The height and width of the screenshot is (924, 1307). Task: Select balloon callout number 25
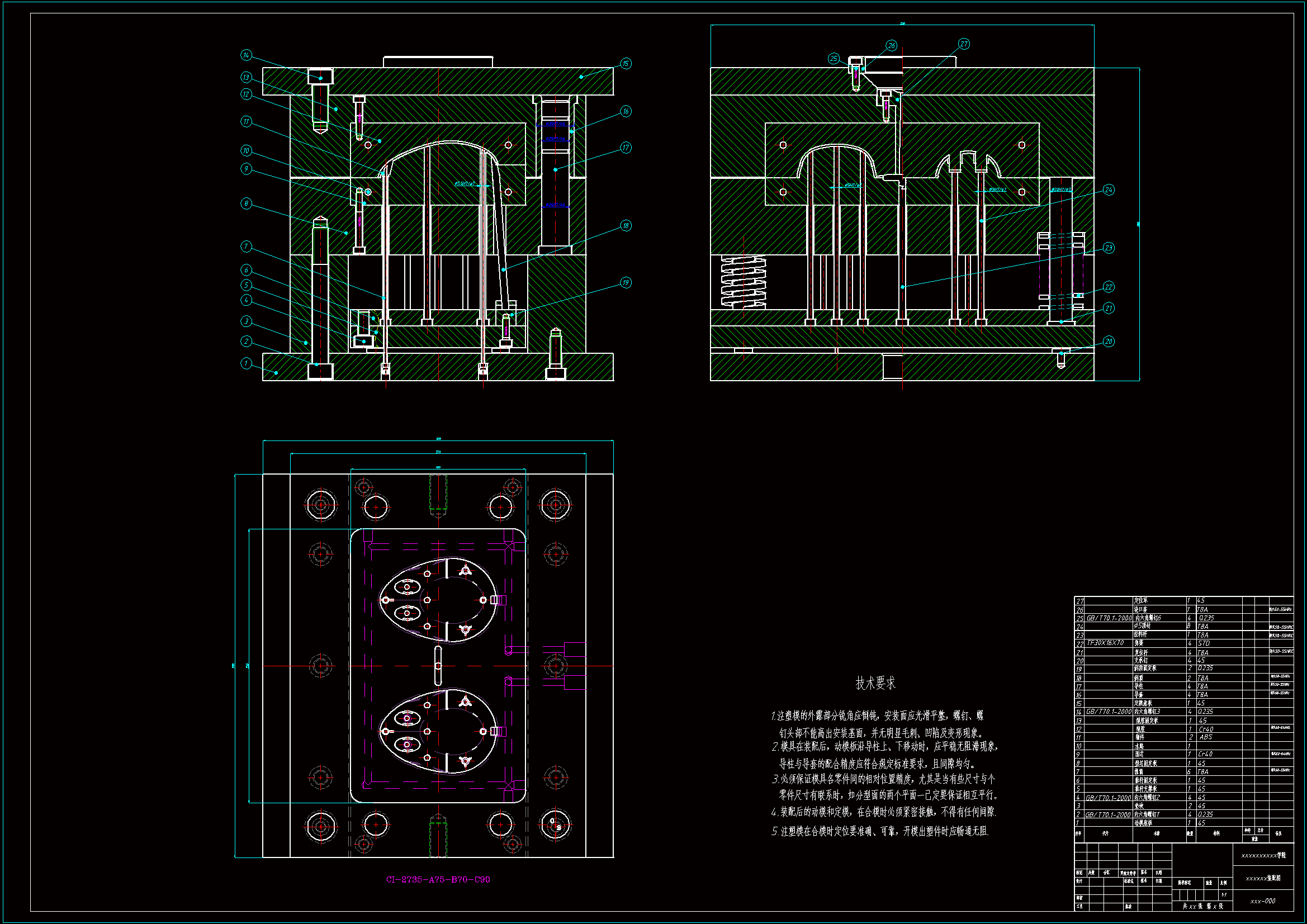(834, 58)
